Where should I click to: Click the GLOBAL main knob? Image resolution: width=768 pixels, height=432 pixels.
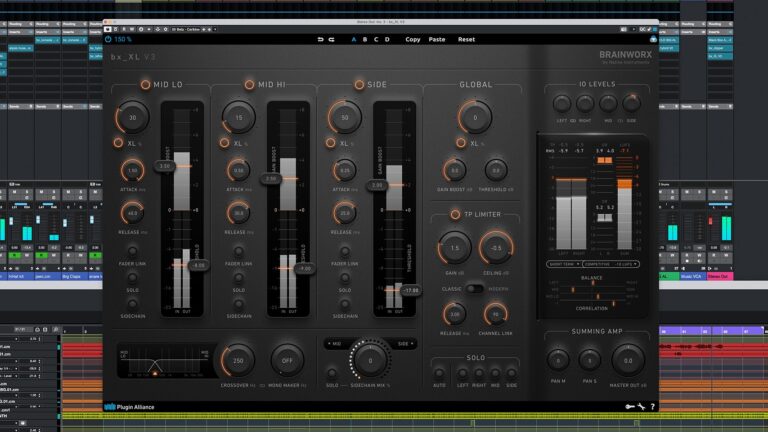coord(475,118)
